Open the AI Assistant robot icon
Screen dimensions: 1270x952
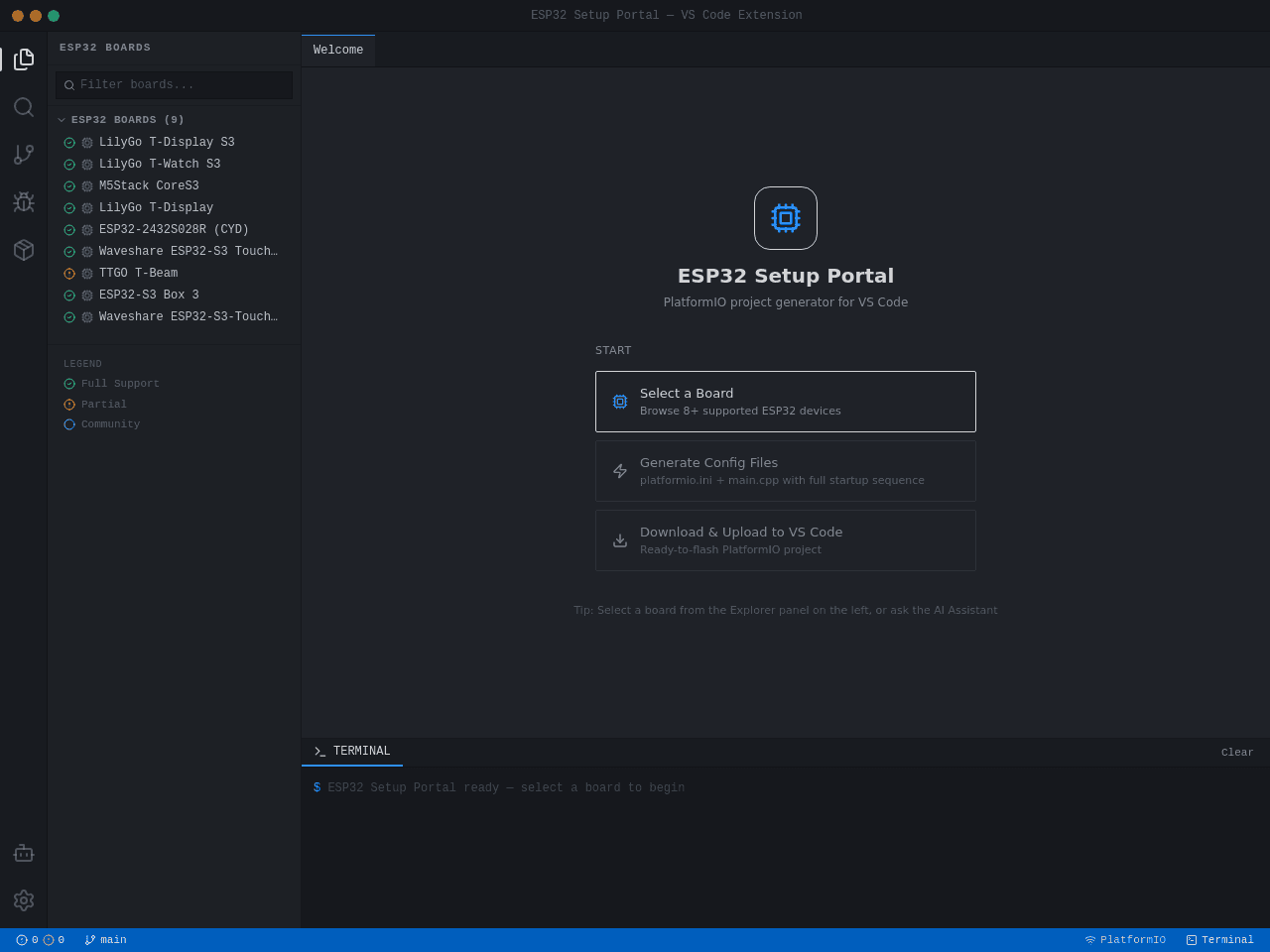click(x=24, y=853)
